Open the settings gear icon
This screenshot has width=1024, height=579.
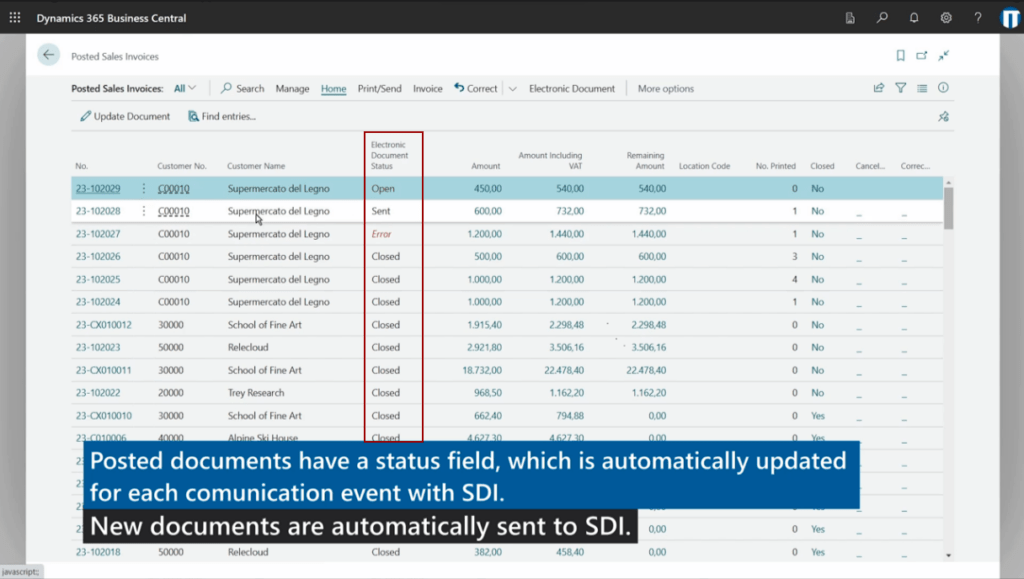946,18
